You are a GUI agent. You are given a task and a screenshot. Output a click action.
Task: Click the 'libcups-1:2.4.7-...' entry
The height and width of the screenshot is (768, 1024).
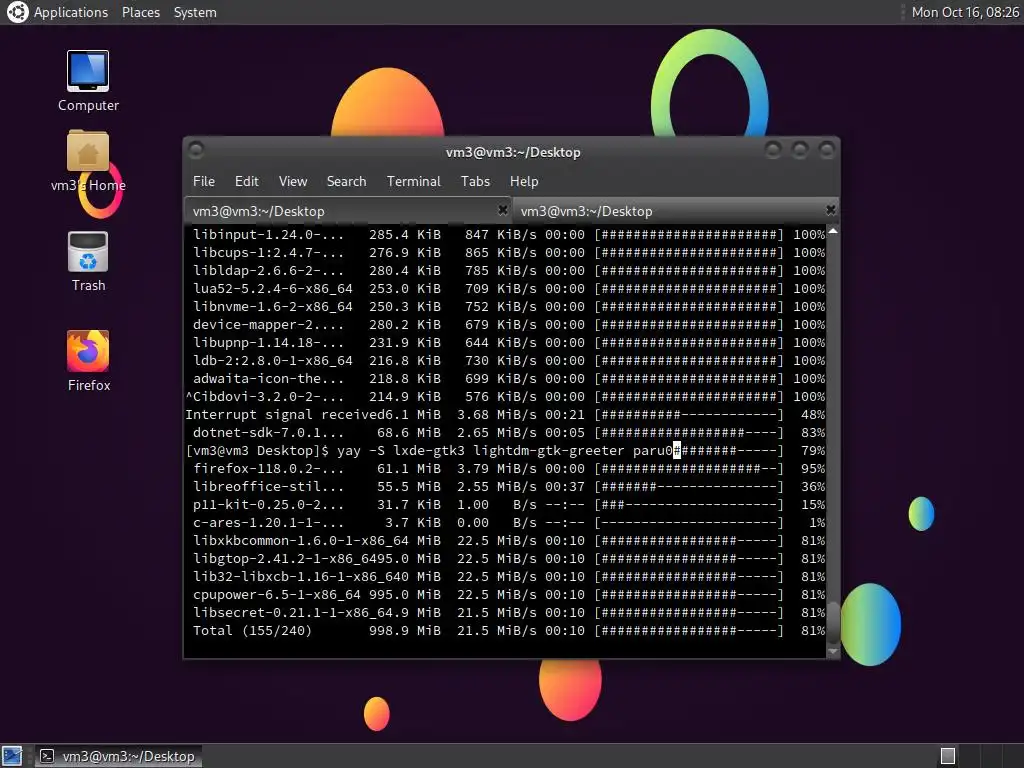268,252
